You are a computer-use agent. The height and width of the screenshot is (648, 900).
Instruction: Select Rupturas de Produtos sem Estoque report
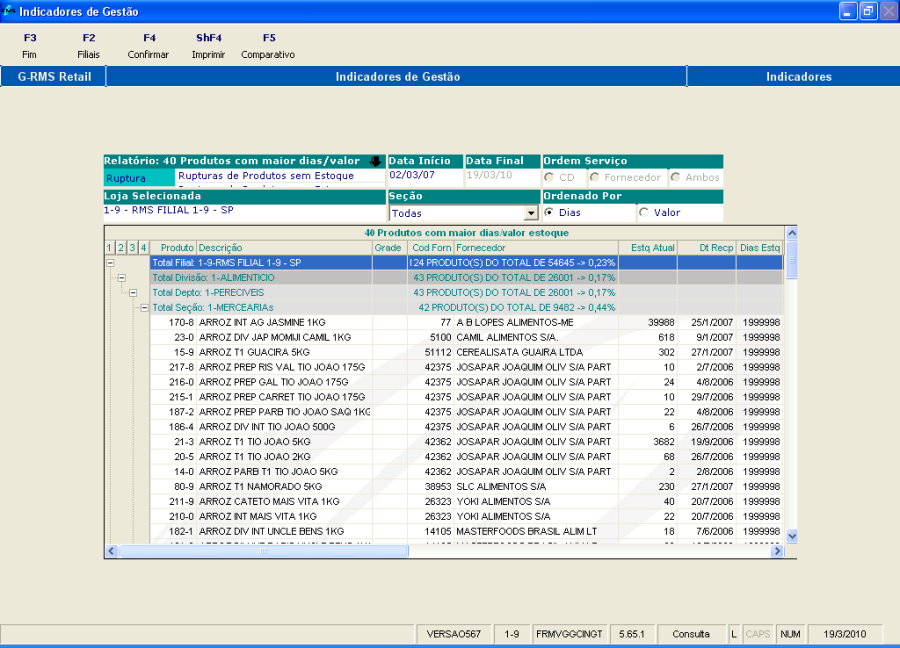pos(266,176)
